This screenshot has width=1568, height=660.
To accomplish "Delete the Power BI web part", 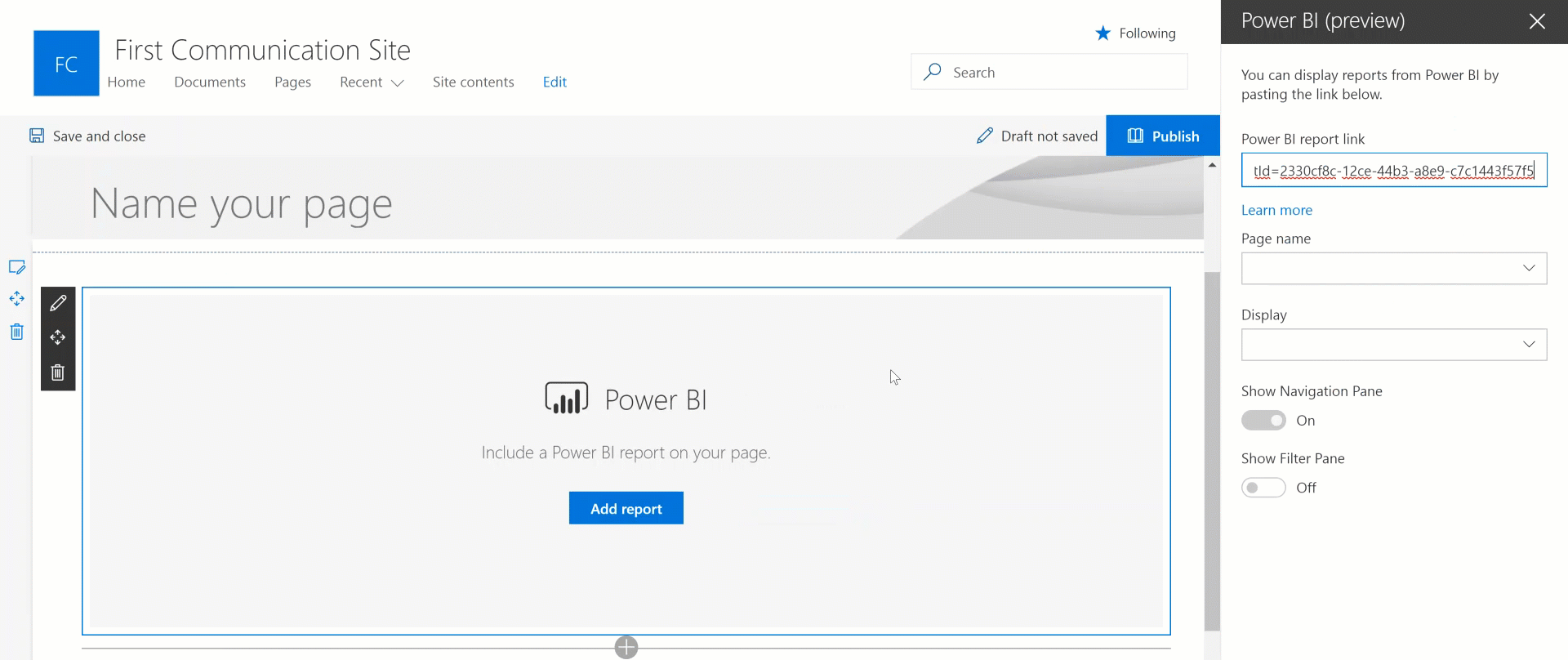I will [x=58, y=372].
